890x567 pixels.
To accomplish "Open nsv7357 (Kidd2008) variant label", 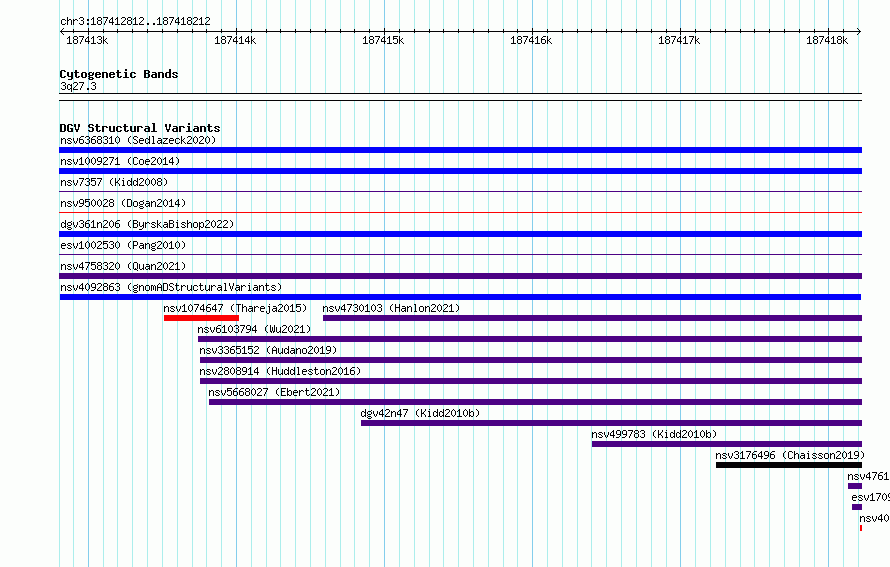I will click(114, 182).
